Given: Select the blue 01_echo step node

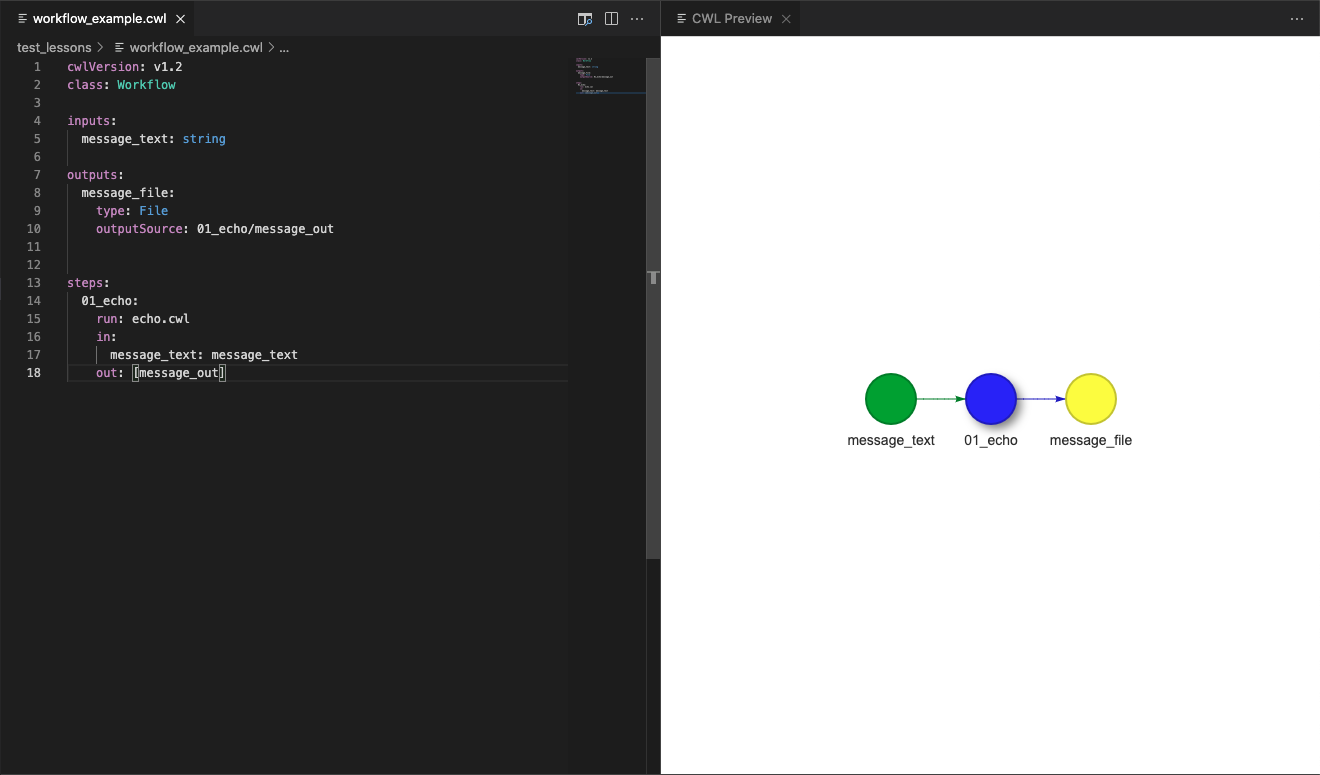Looking at the screenshot, I should tap(991, 399).
